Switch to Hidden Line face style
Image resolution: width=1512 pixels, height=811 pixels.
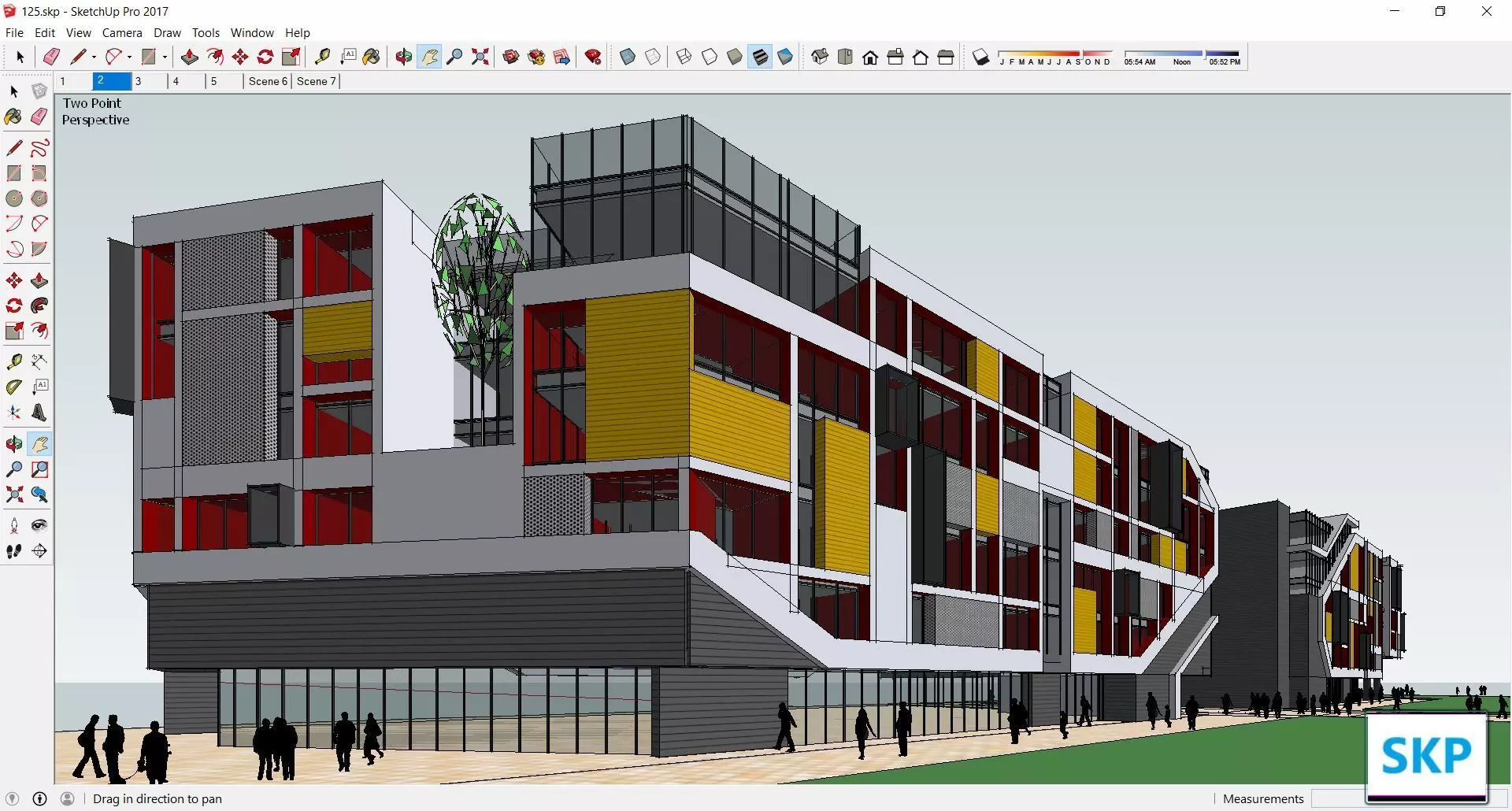[709, 57]
